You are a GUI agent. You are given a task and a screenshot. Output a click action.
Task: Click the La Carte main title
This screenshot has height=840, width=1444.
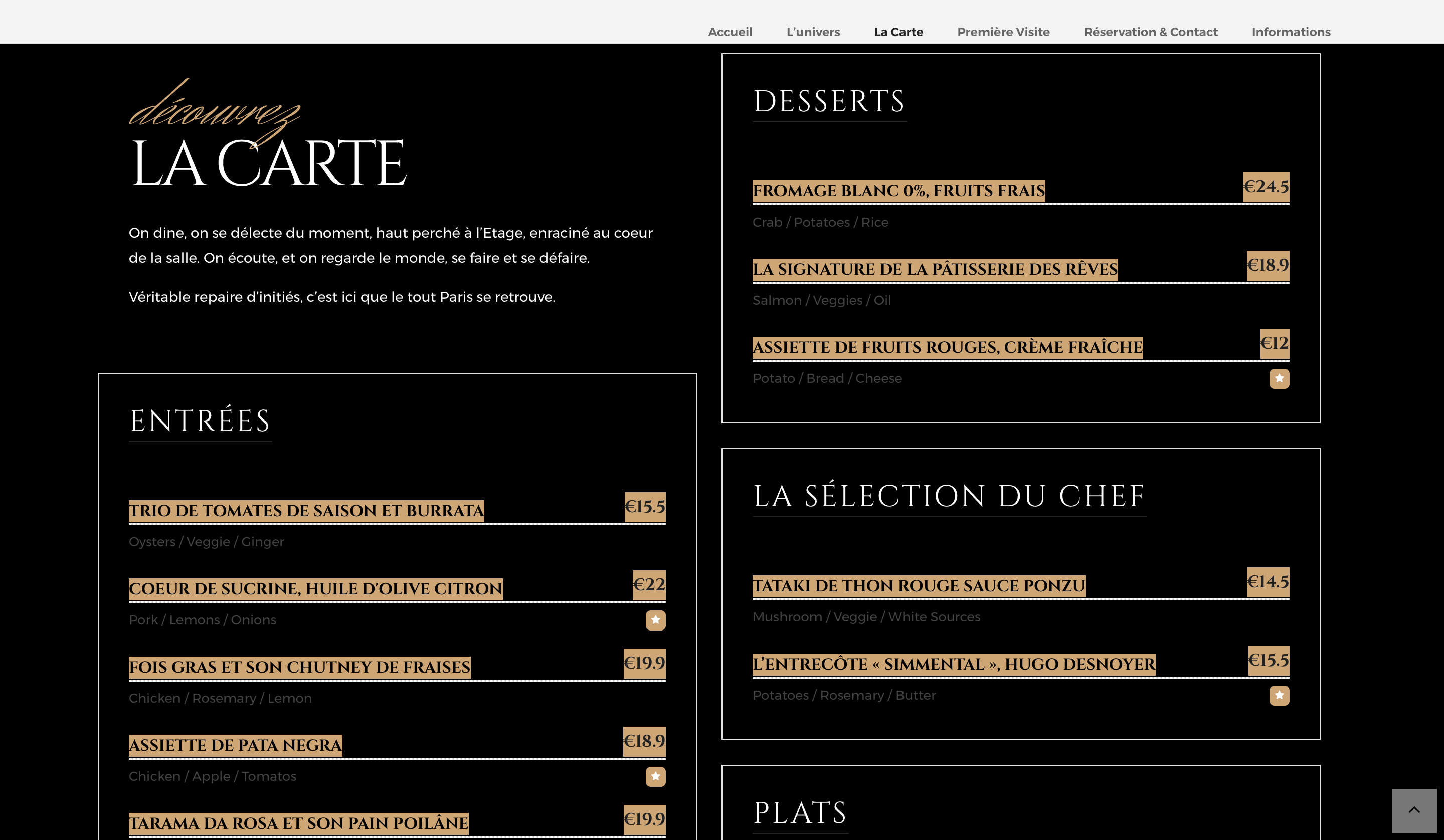pos(268,164)
